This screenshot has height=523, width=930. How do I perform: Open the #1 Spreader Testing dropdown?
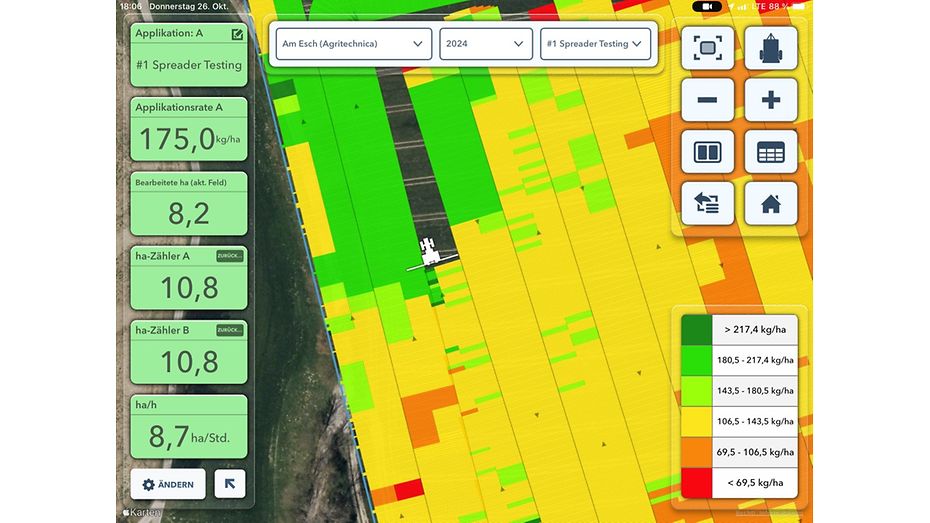(x=595, y=44)
